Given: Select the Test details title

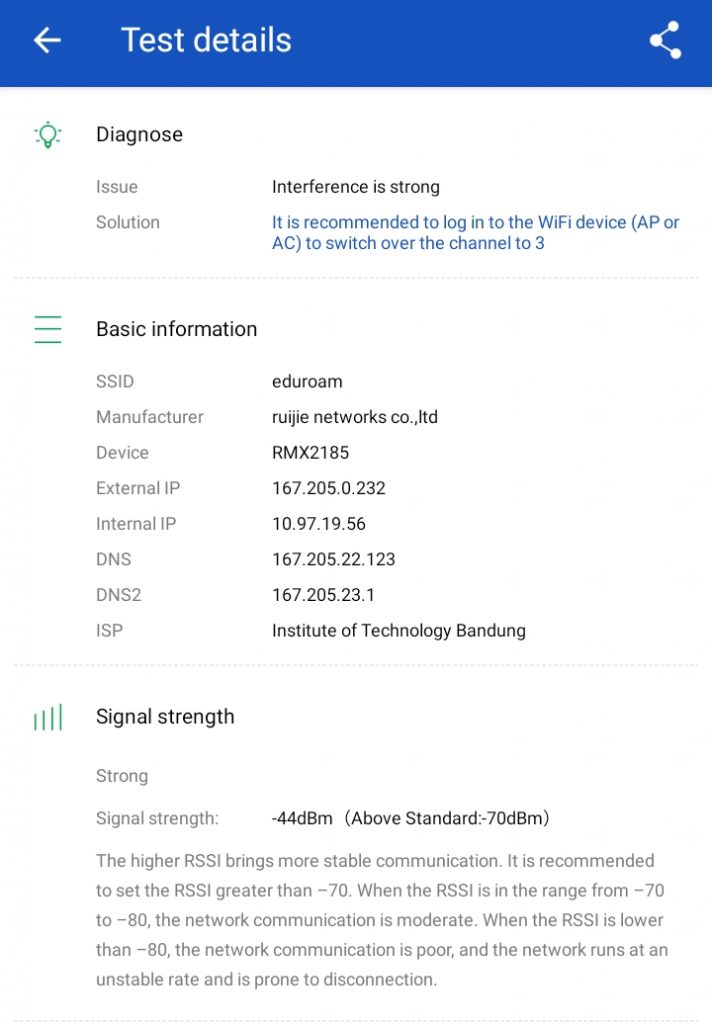Looking at the screenshot, I should point(206,40).
